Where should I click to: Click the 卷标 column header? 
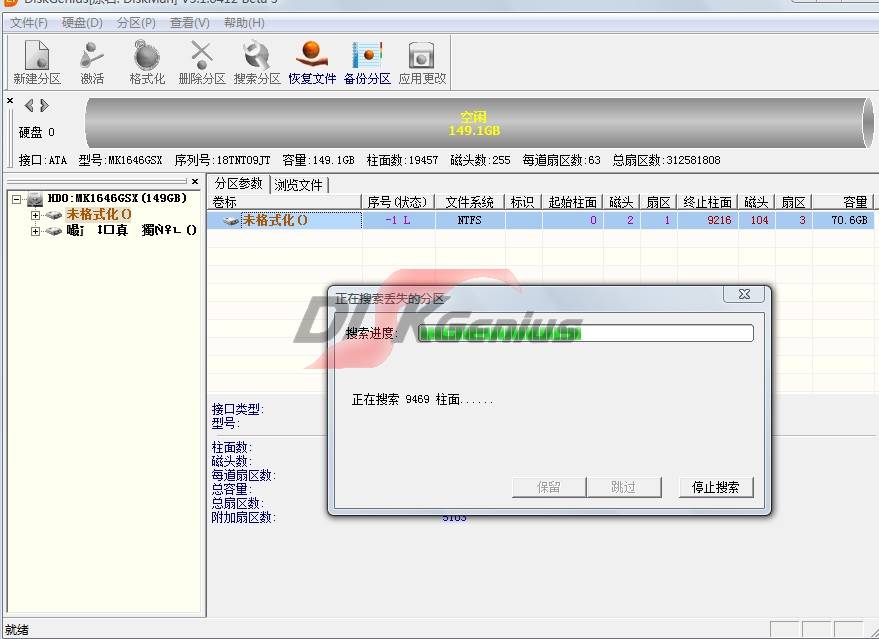click(x=284, y=202)
